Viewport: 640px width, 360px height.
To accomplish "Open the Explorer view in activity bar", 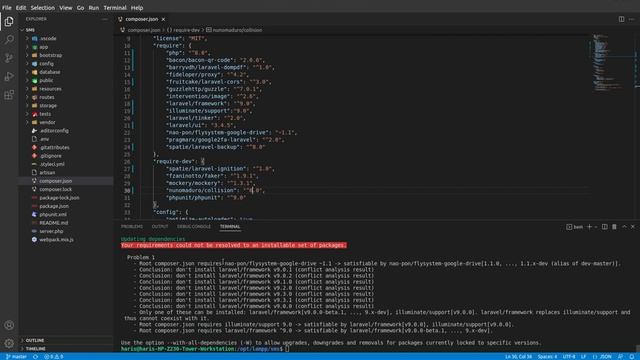I will tap(9, 21).
